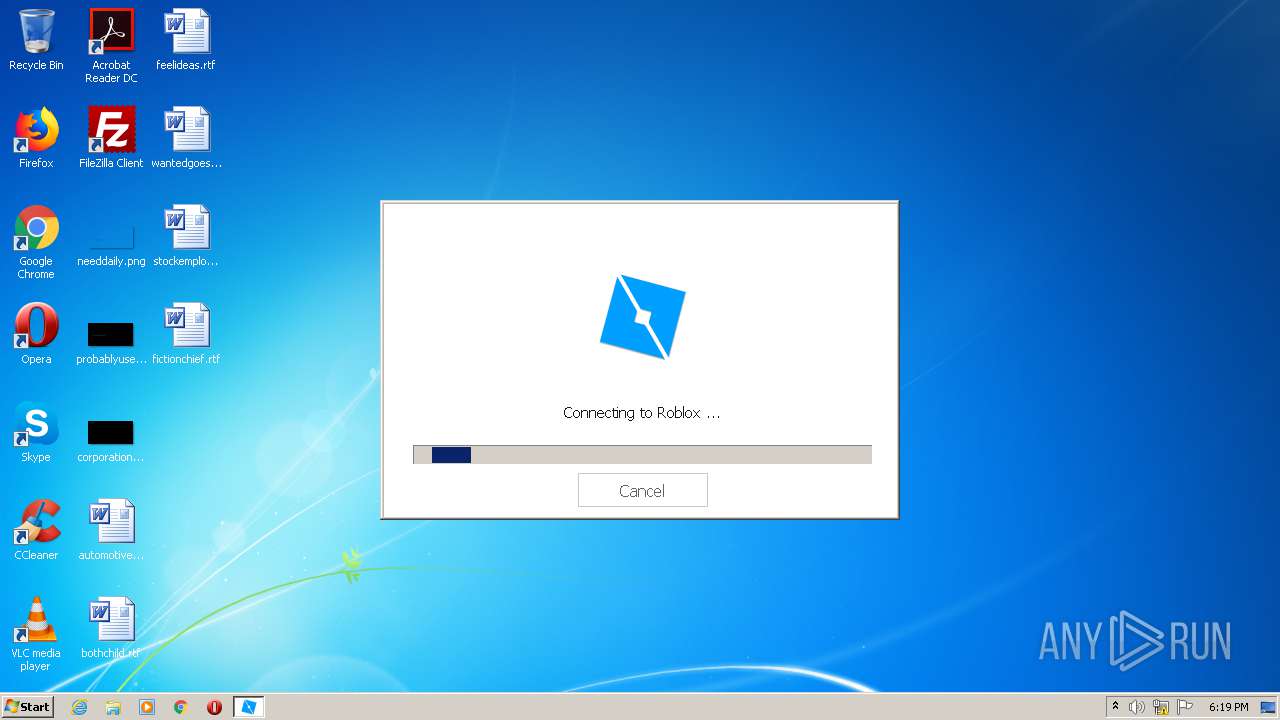This screenshot has width=1280, height=720.
Task: Open CCleaner desktop shortcut
Action: coord(36,530)
